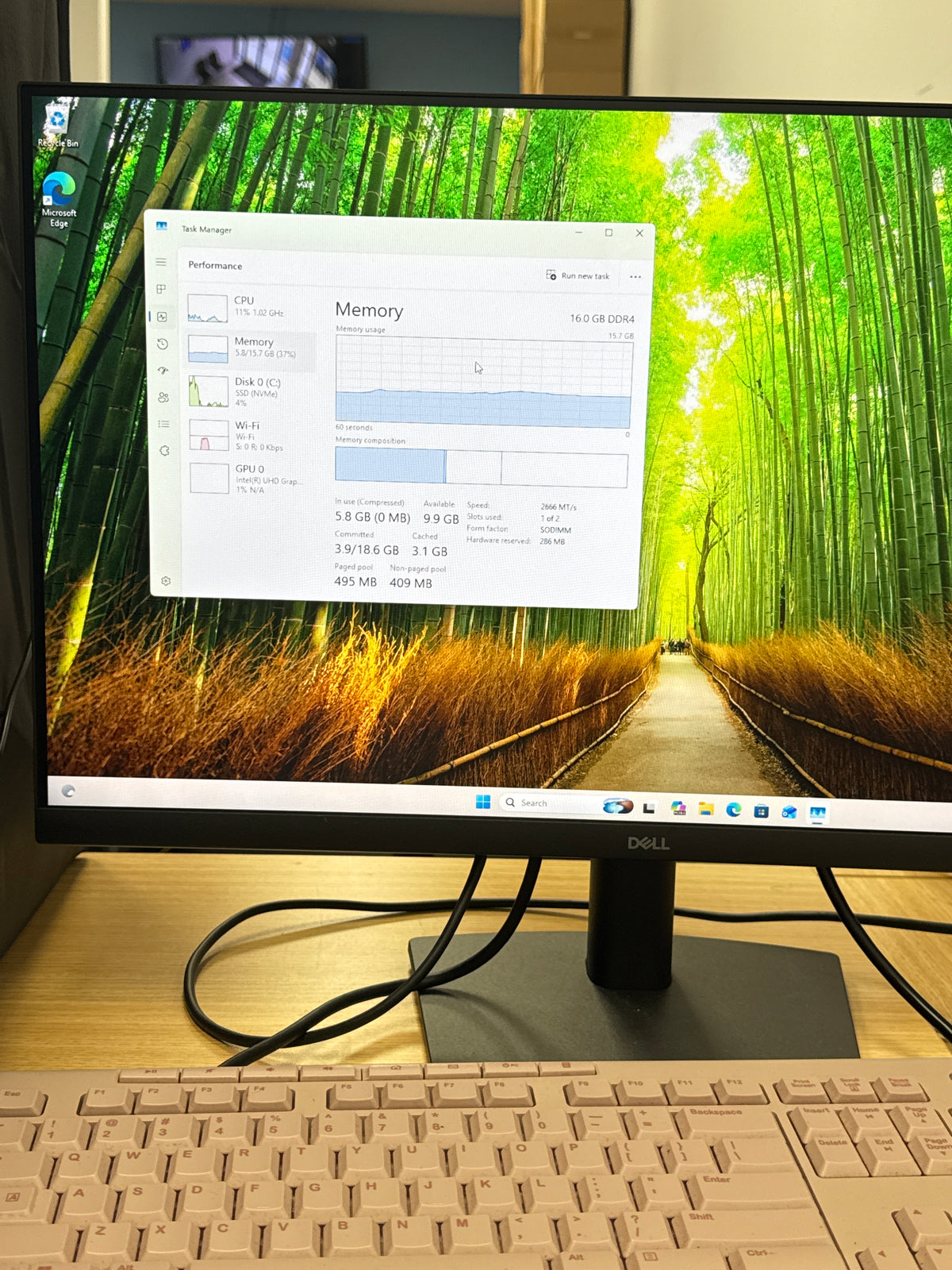Open the Services page puzzle icon
952x1270 pixels.
(165, 451)
